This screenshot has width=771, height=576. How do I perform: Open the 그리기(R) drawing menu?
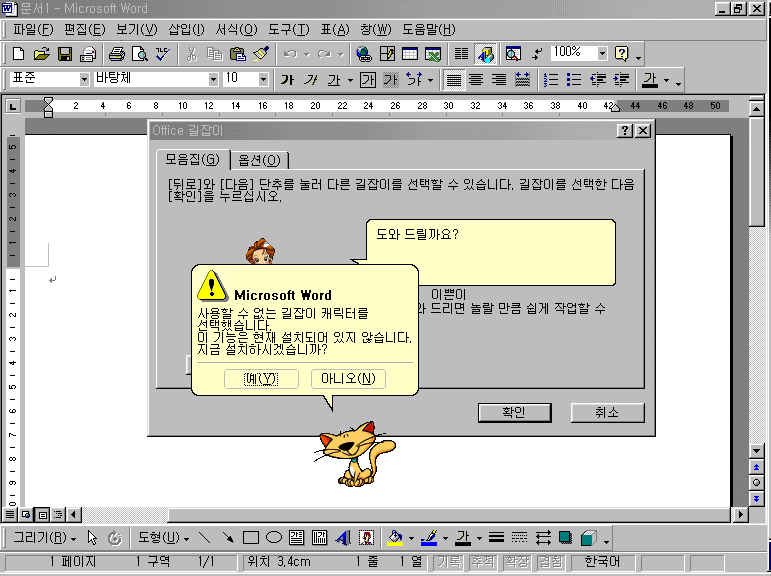click(x=44, y=538)
